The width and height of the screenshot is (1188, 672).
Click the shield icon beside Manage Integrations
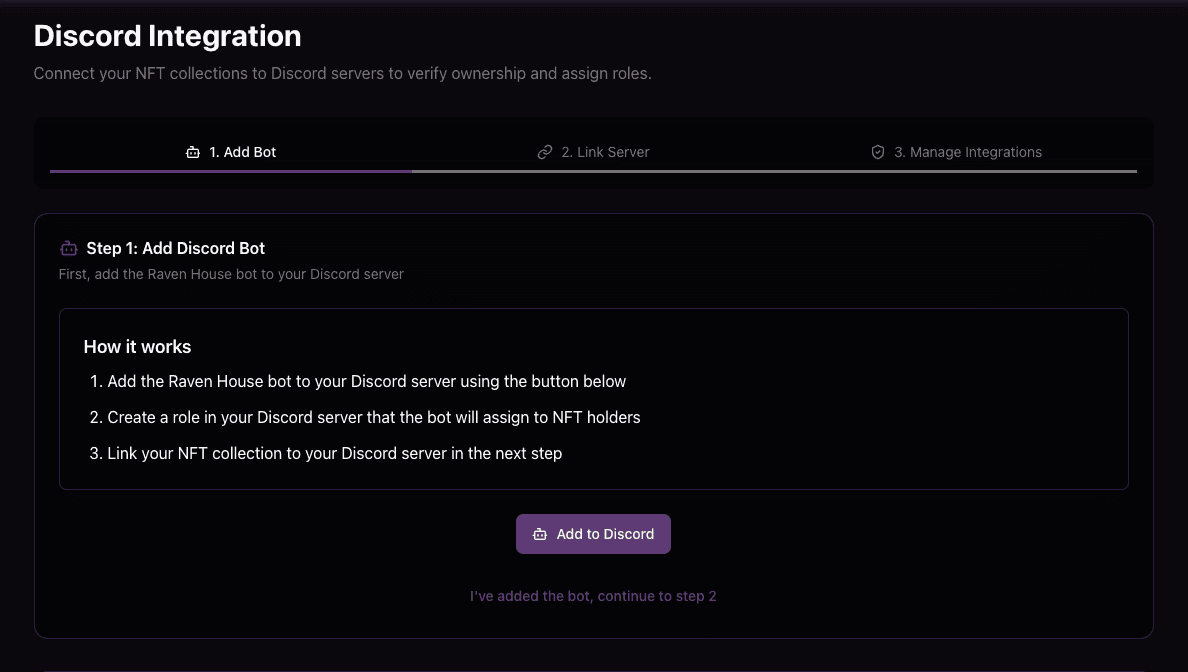[878, 153]
